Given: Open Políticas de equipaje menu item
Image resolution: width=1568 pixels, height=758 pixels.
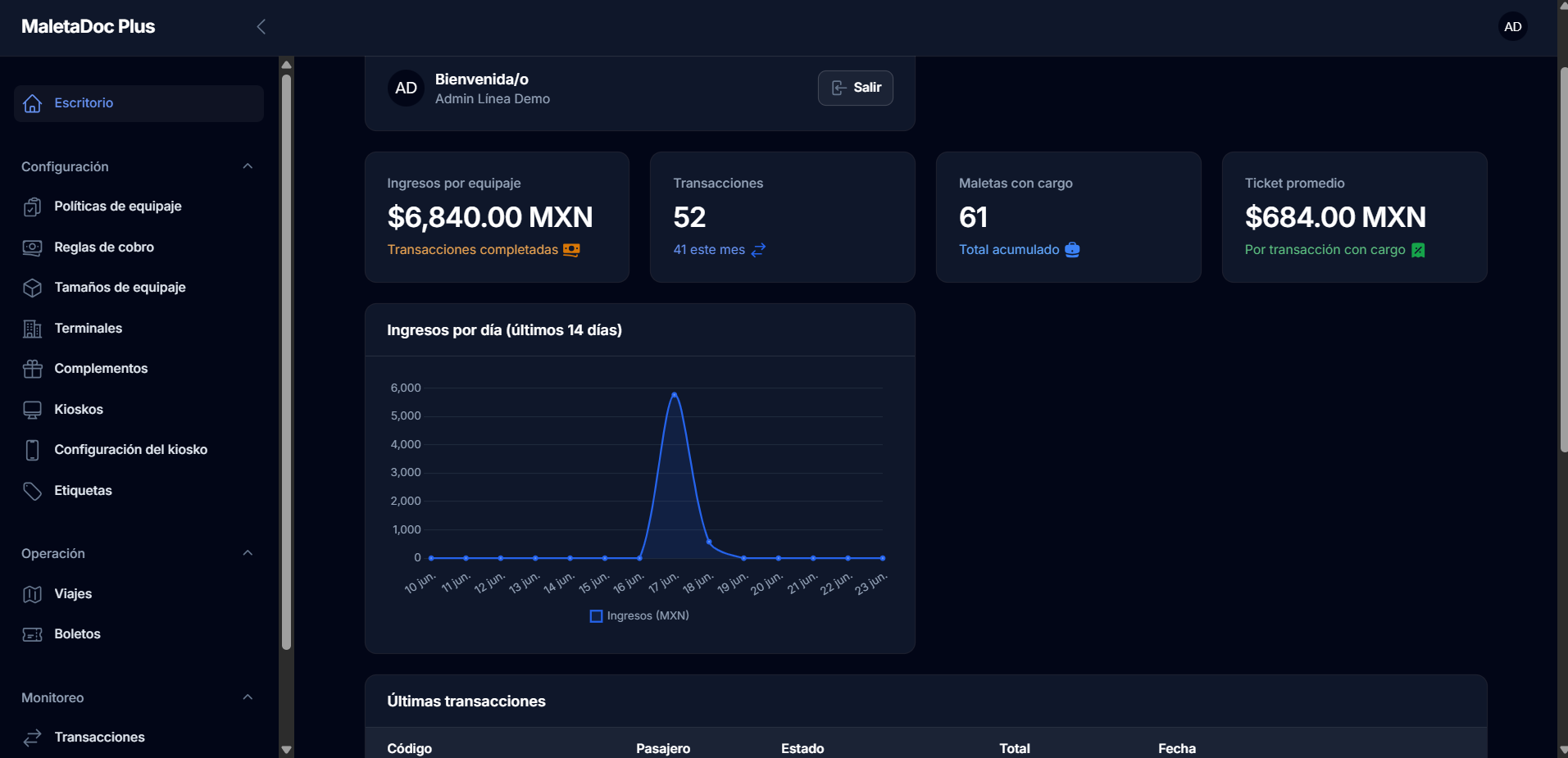Looking at the screenshot, I should pos(139,207).
